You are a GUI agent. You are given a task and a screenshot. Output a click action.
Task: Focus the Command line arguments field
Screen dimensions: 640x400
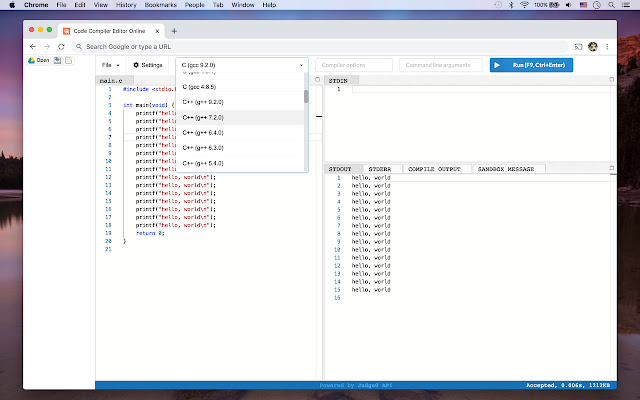[x=440, y=65]
